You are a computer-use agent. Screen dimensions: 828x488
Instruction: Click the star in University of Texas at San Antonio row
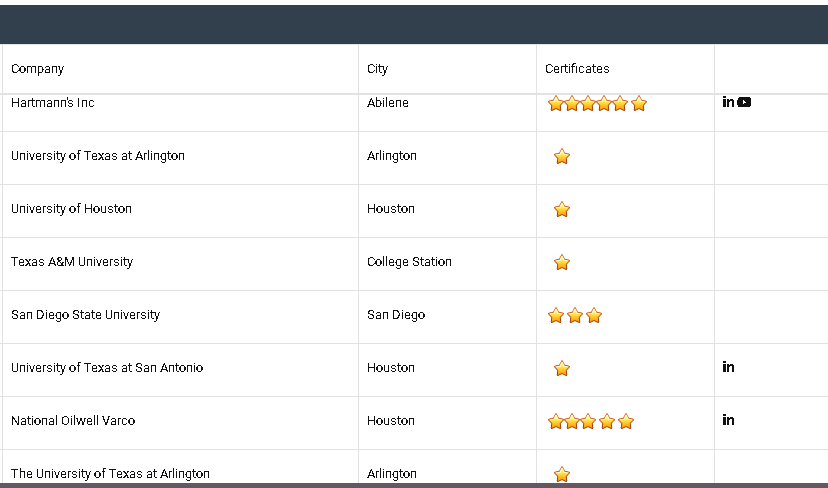point(562,368)
